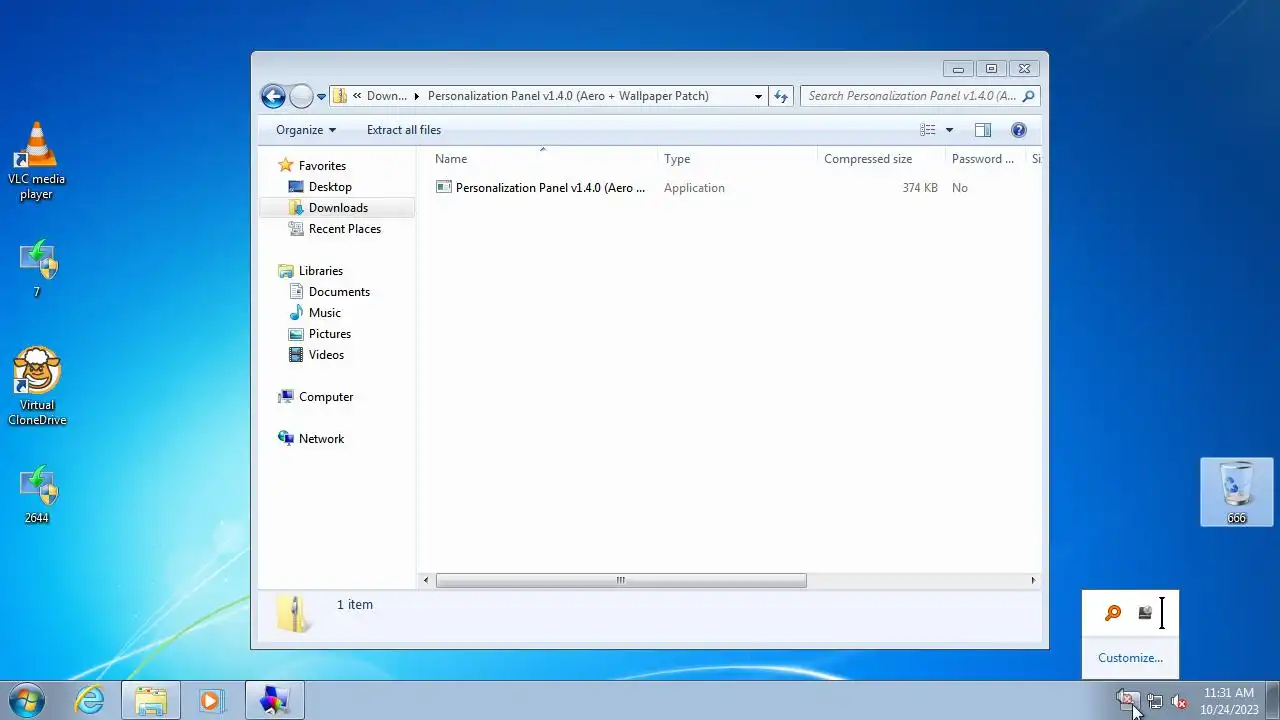Select the desktop shortcut named 2644
1280x720 pixels.
tap(37, 494)
